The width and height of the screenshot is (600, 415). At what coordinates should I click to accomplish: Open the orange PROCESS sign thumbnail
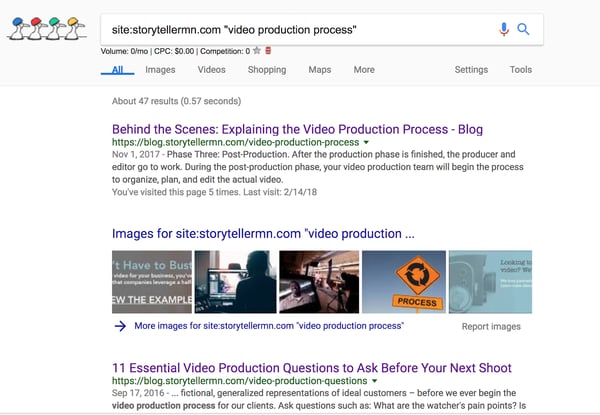coord(404,282)
